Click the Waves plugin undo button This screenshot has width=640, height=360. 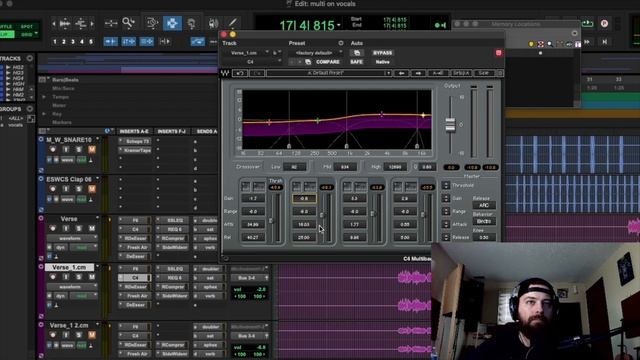240,73
